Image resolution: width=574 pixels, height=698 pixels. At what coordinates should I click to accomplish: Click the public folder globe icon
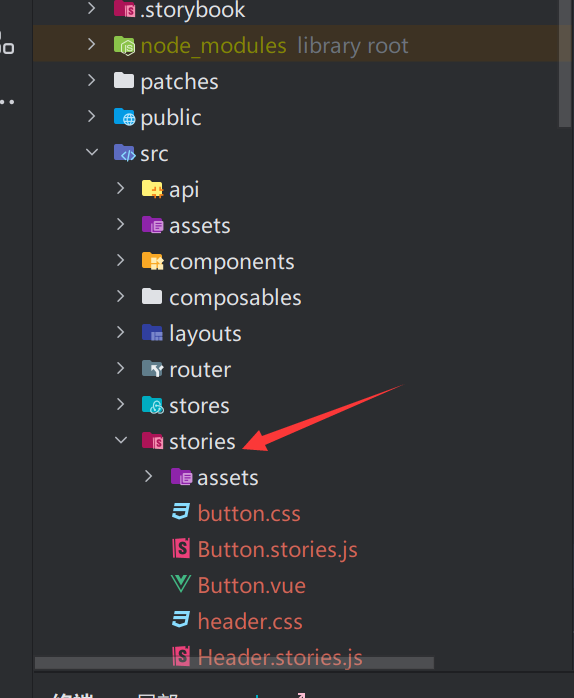point(124,117)
